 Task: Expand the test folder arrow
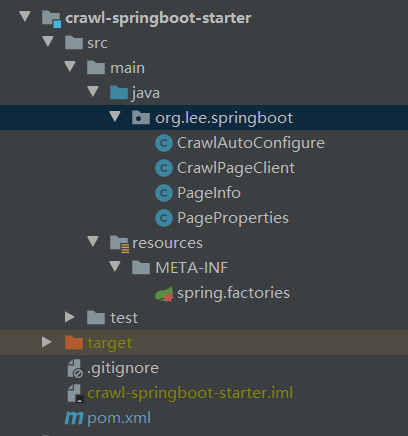(70, 317)
